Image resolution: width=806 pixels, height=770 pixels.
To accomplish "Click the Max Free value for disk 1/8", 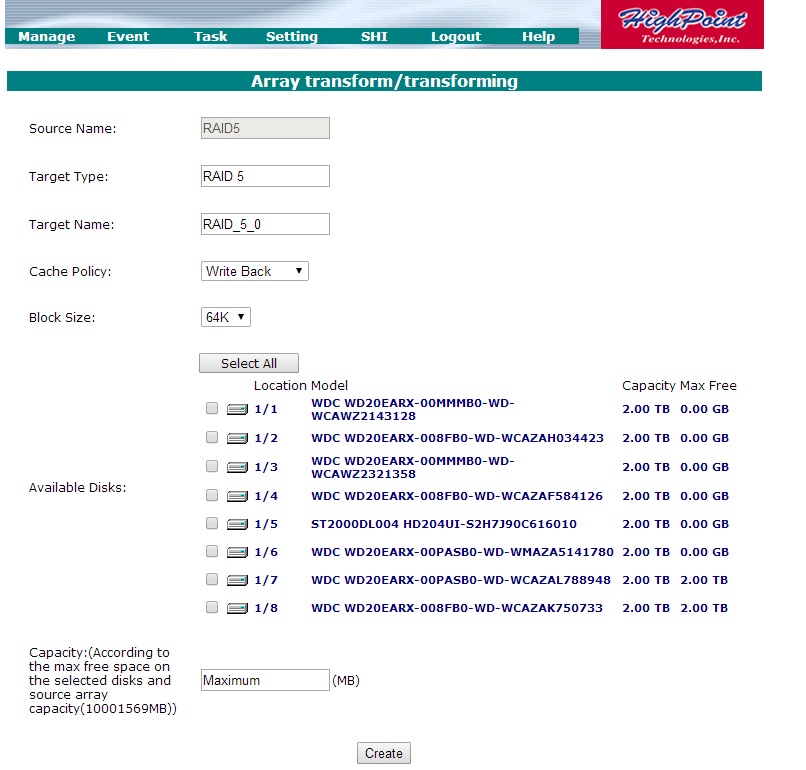I will tap(704, 608).
